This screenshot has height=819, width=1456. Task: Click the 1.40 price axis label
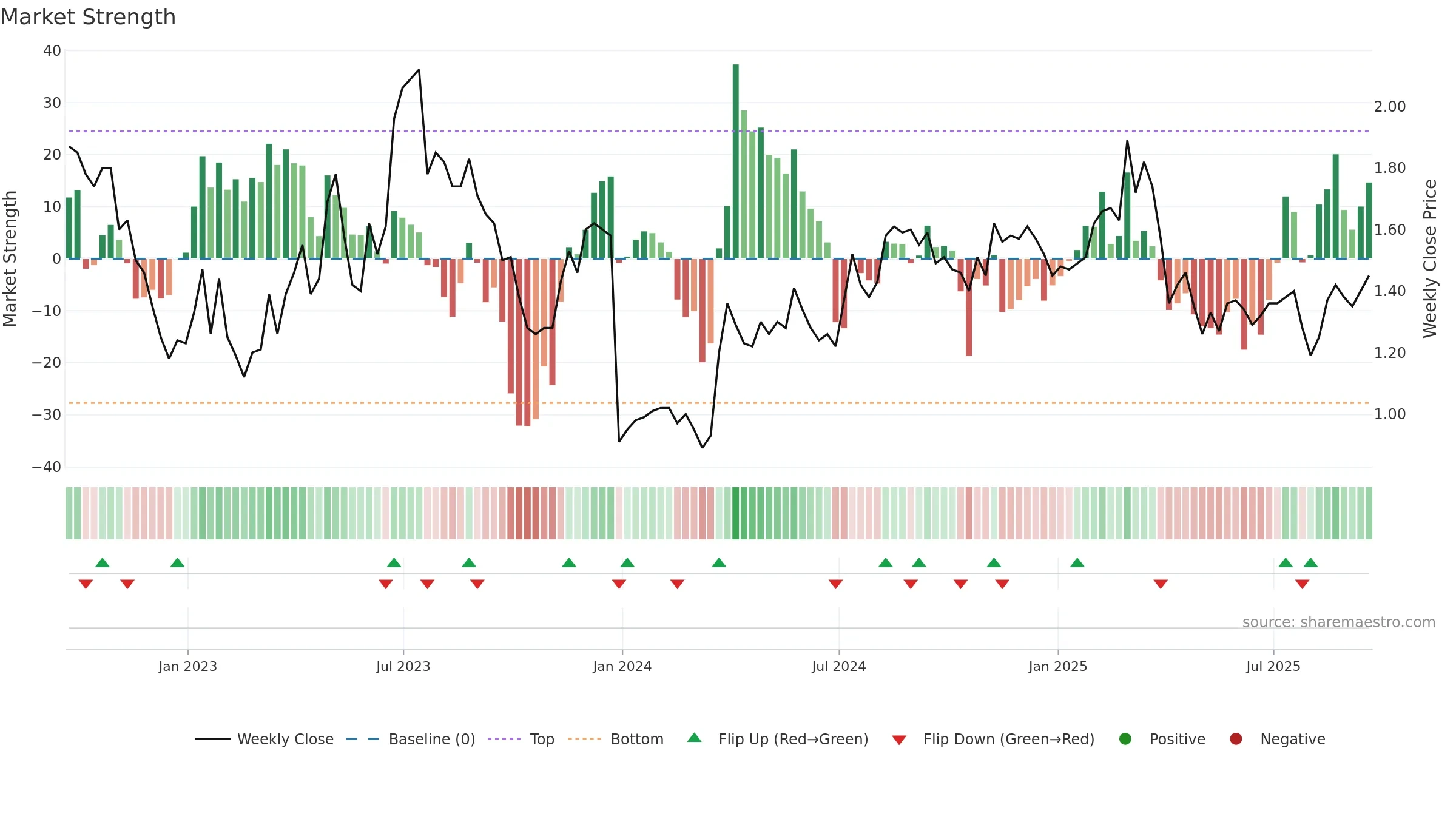pos(1390,291)
